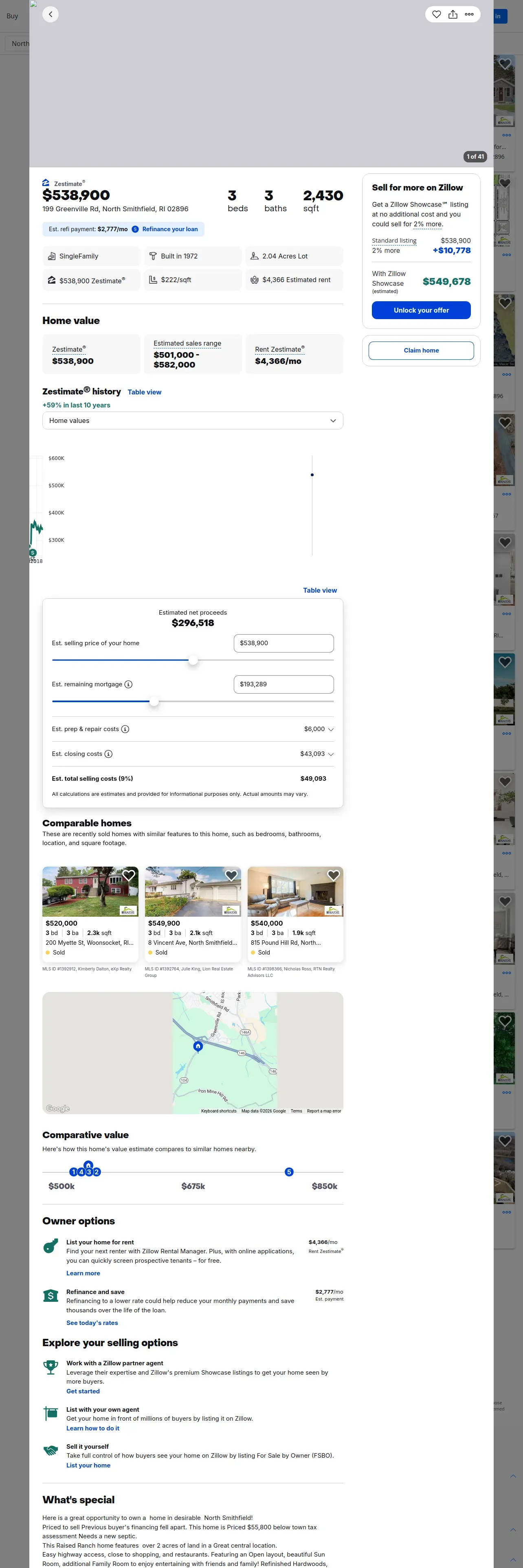Image resolution: width=523 pixels, height=1568 pixels.
Task: Click the Claim home button
Action: (421, 350)
